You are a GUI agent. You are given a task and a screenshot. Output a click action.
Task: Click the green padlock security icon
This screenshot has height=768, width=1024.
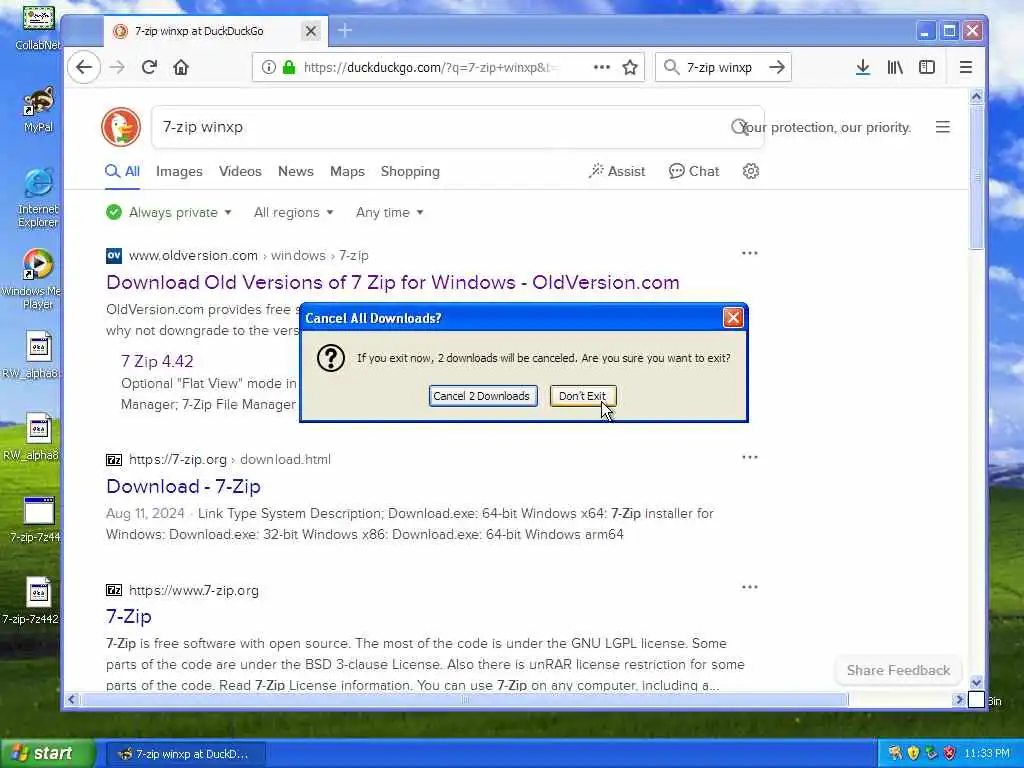[x=289, y=67]
